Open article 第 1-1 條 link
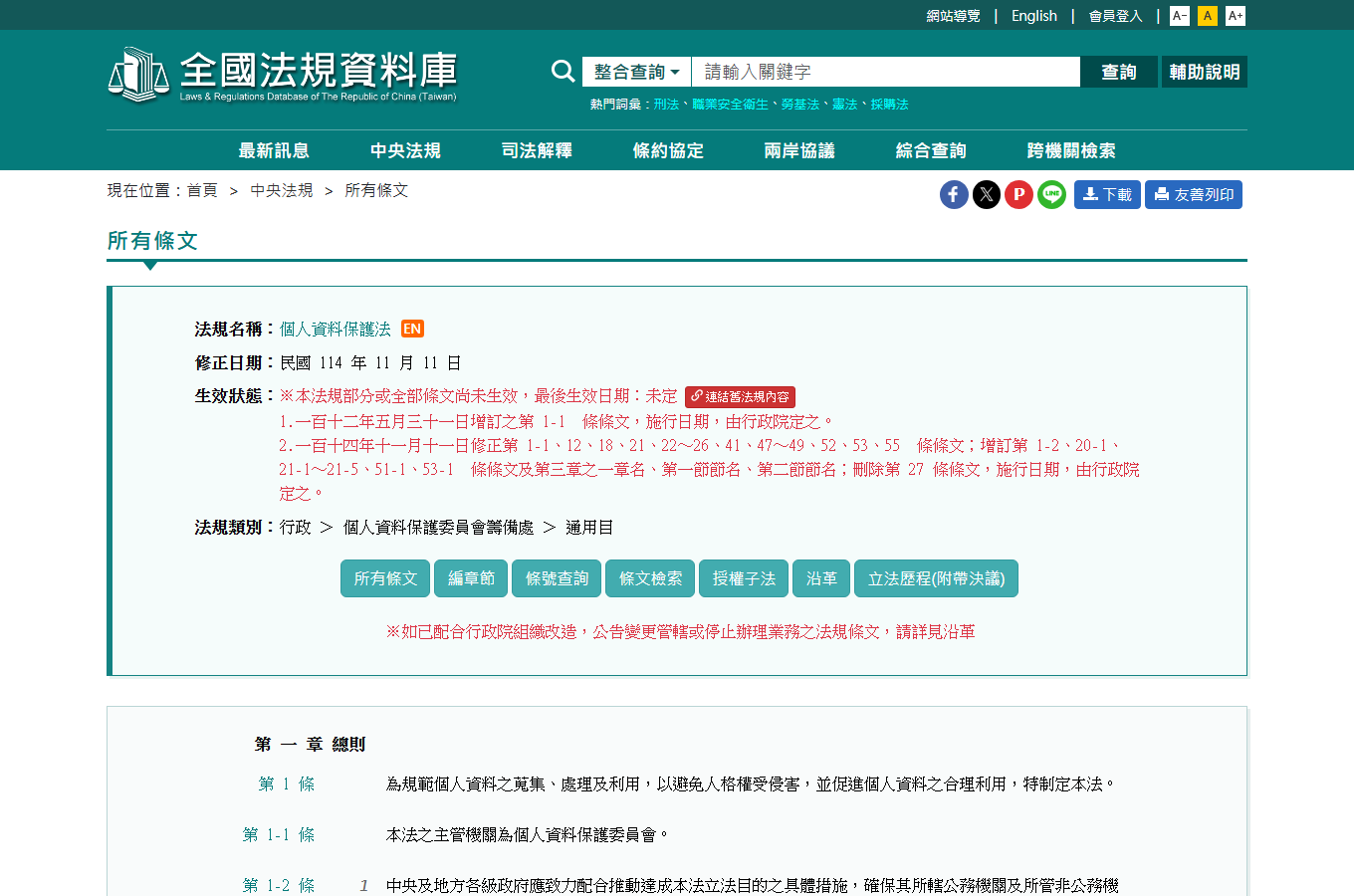 279,834
